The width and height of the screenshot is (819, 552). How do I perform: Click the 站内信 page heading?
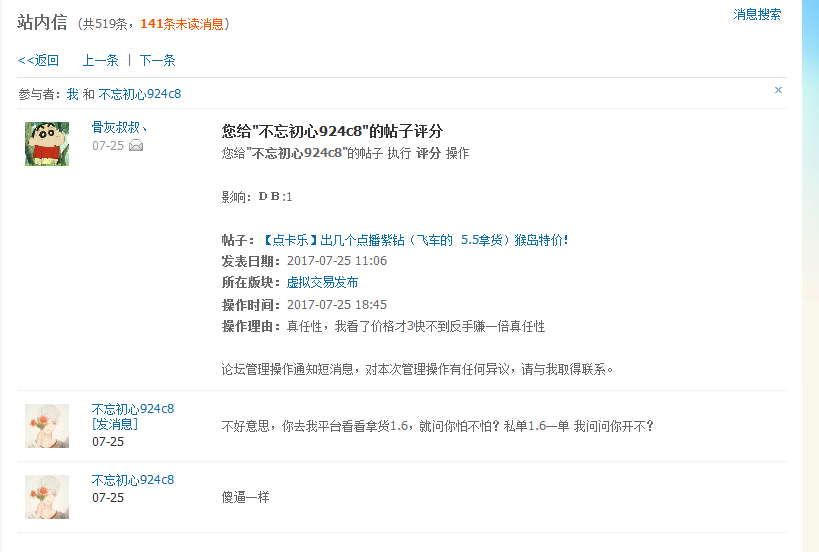[42, 22]
